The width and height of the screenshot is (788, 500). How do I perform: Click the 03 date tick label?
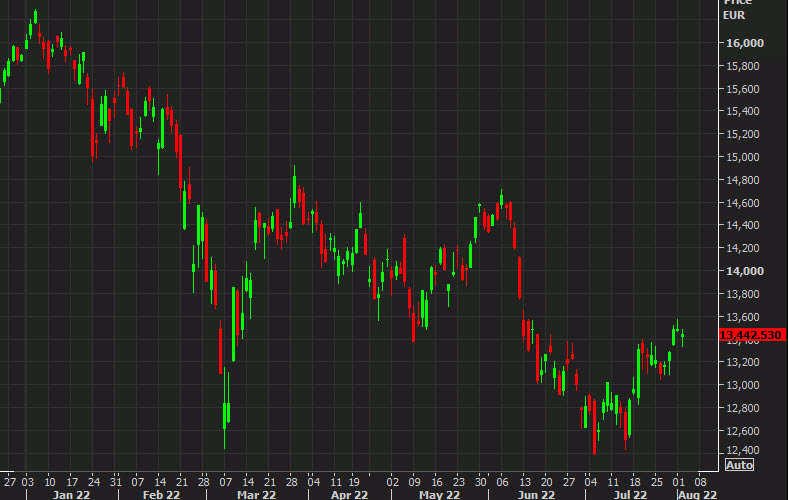pos(28,482)
